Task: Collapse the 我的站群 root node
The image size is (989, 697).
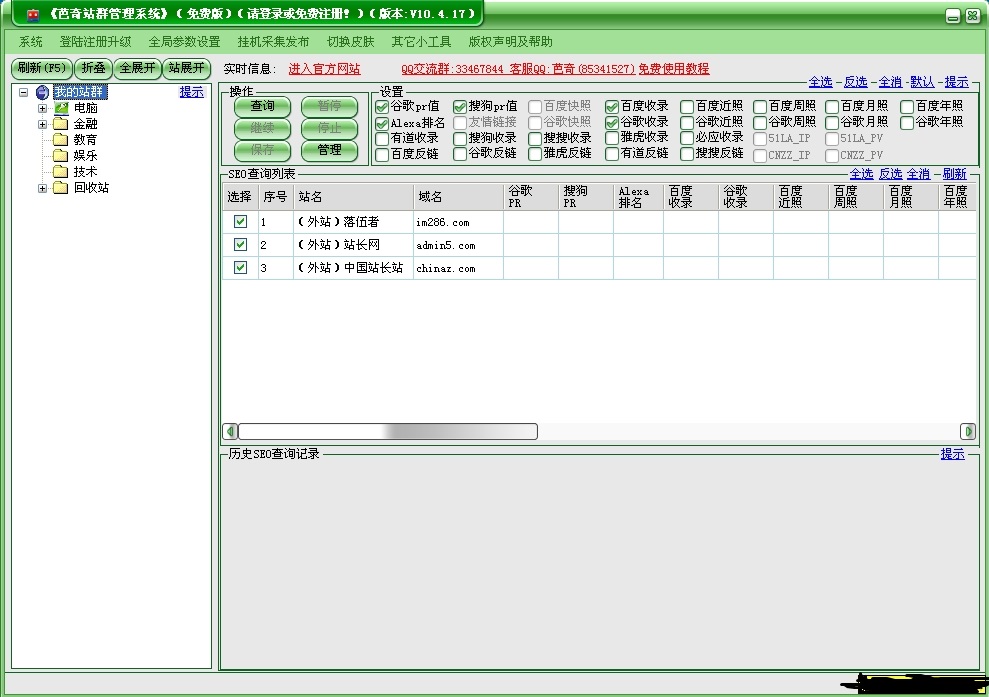Action: 23,92
